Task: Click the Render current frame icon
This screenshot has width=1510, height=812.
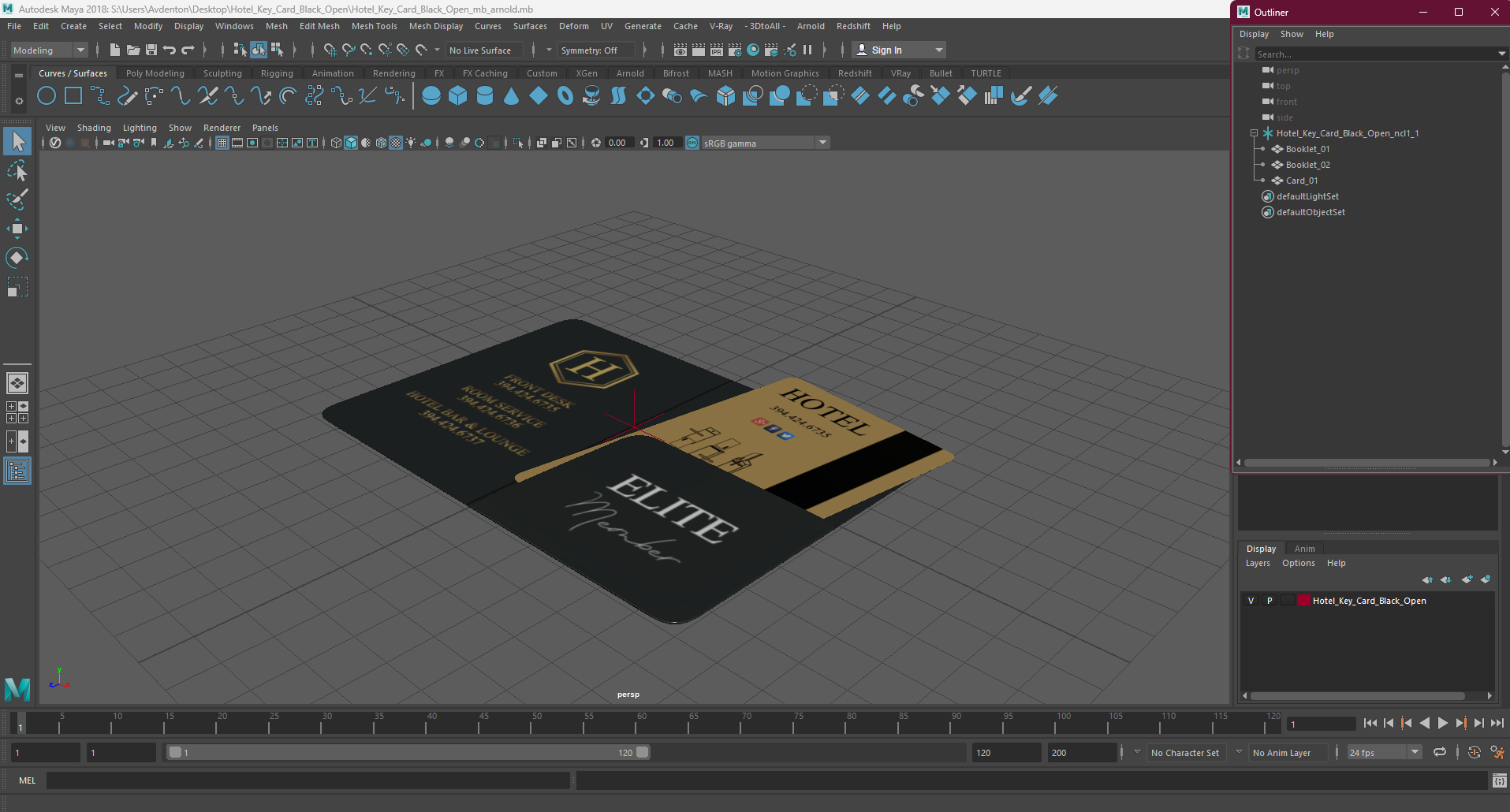Action: 699,50
